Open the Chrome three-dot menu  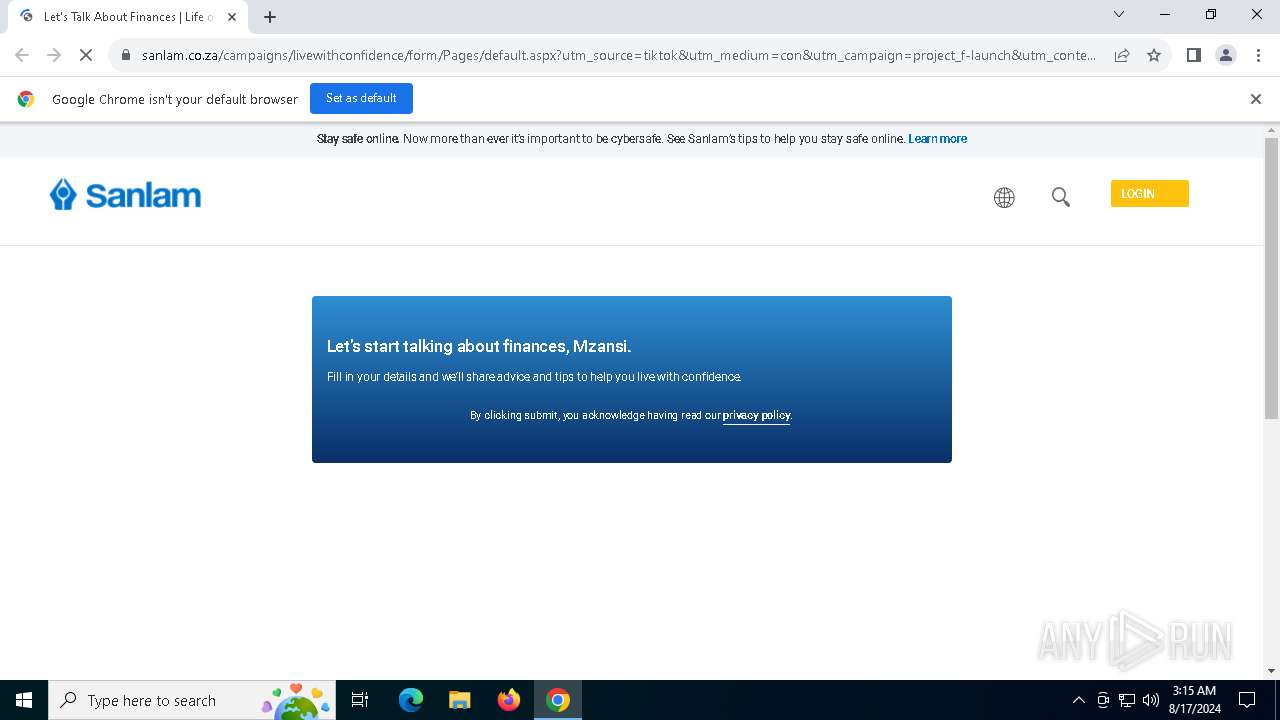pos(1258,55)
